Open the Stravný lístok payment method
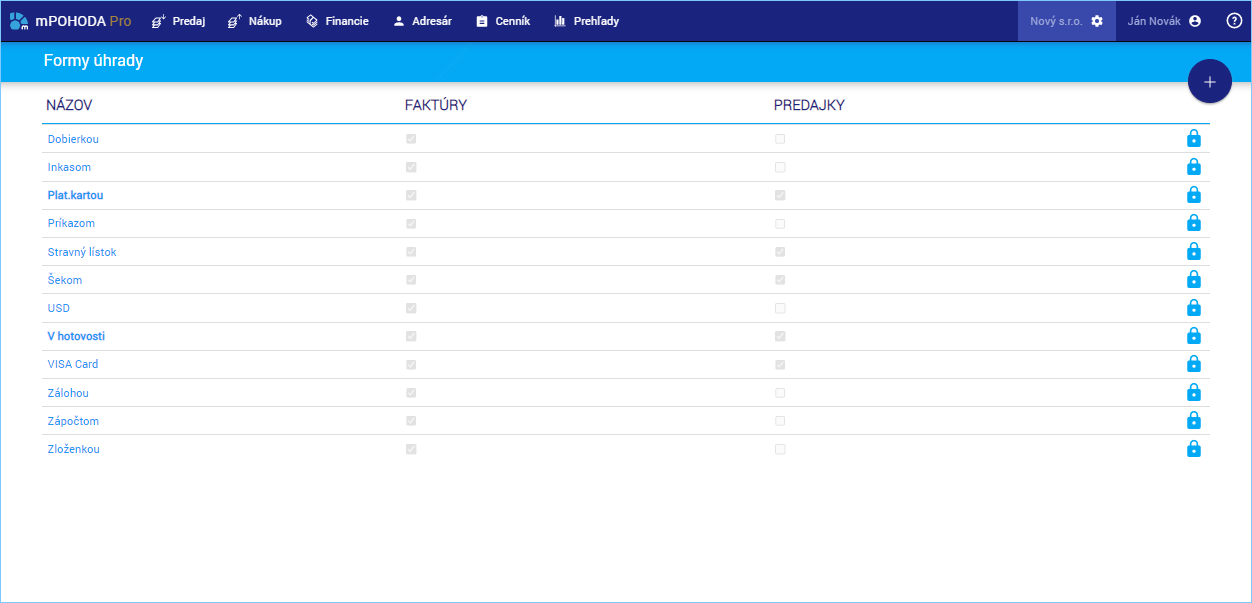Image resolution: width=1252 pixels, height=603 pixels. click(x=82, y=252)
